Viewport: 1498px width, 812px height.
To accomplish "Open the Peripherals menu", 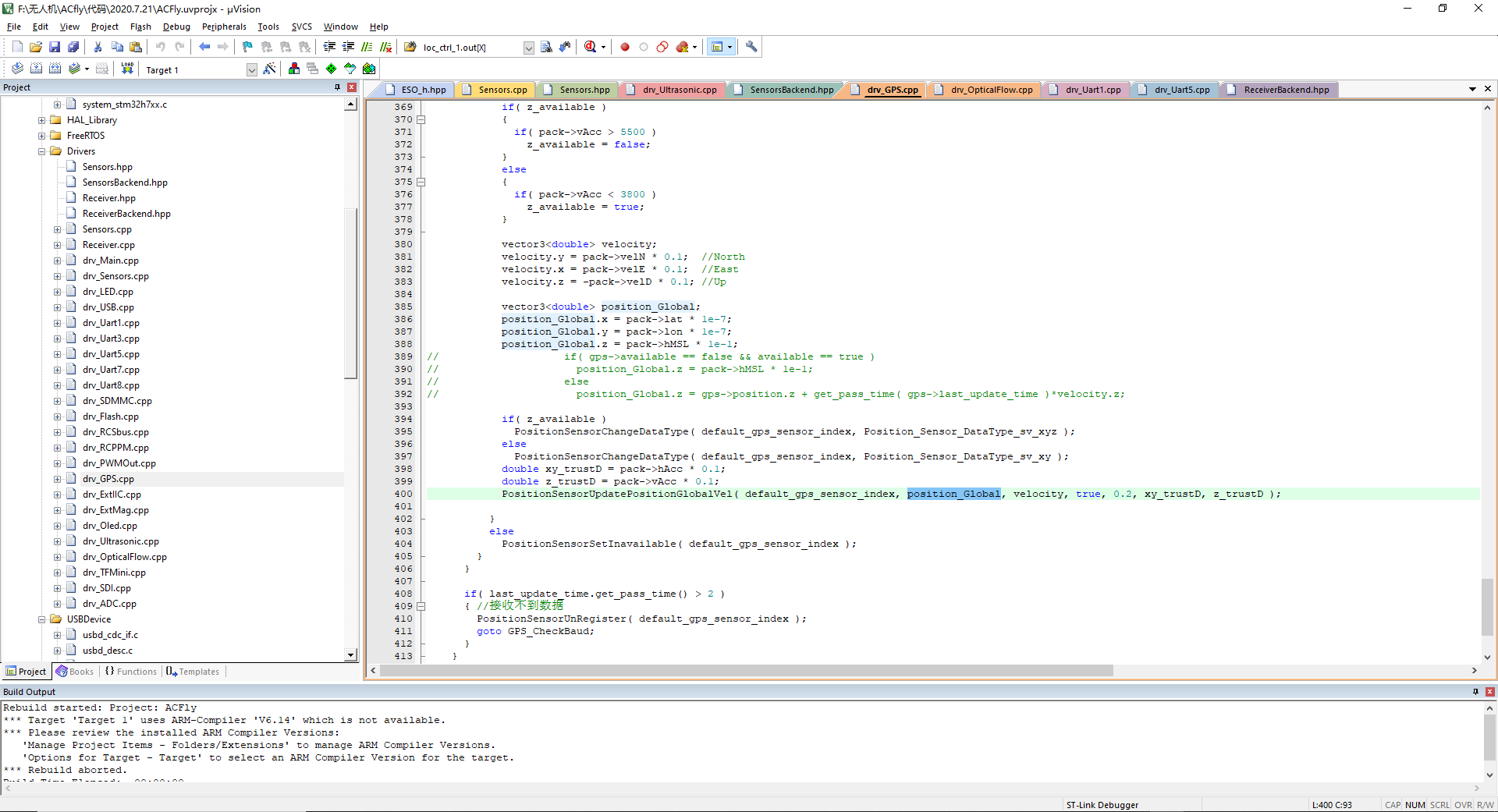I will 224,27.
